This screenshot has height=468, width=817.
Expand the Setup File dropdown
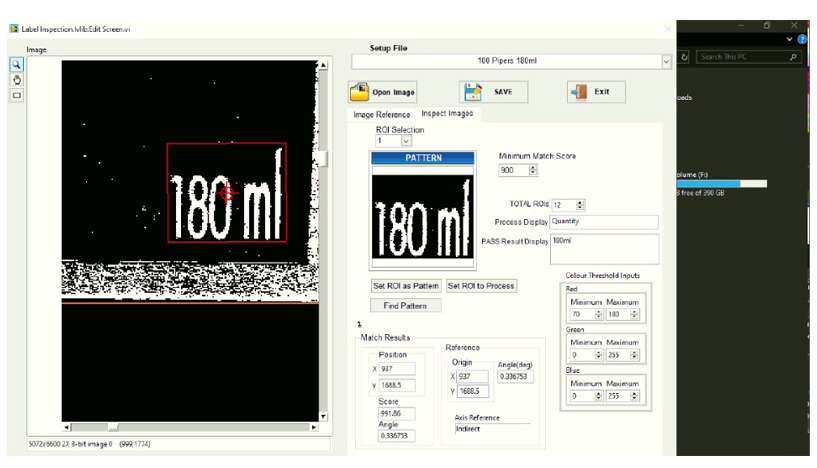pos(667,61)
